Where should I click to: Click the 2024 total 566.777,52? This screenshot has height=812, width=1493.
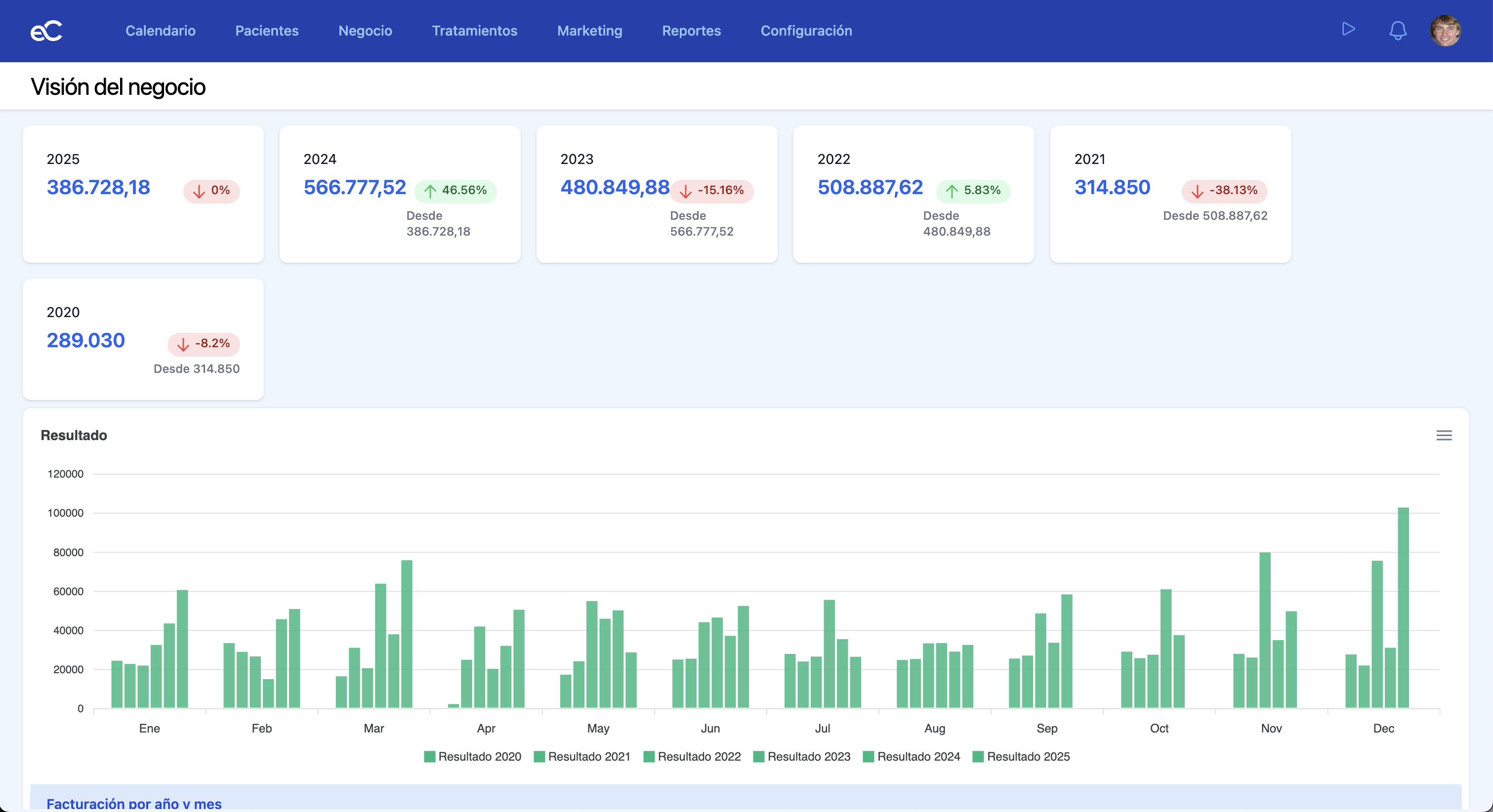(355, 187)
